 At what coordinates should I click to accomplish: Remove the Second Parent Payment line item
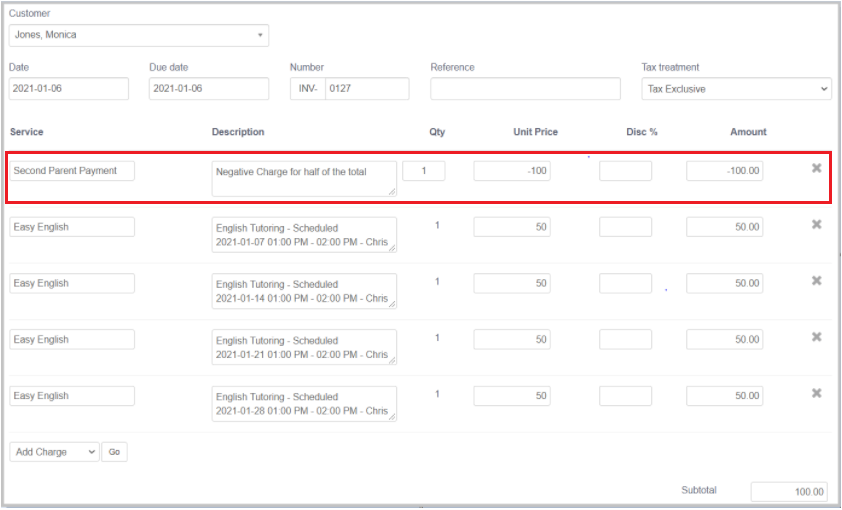[816, 168]
